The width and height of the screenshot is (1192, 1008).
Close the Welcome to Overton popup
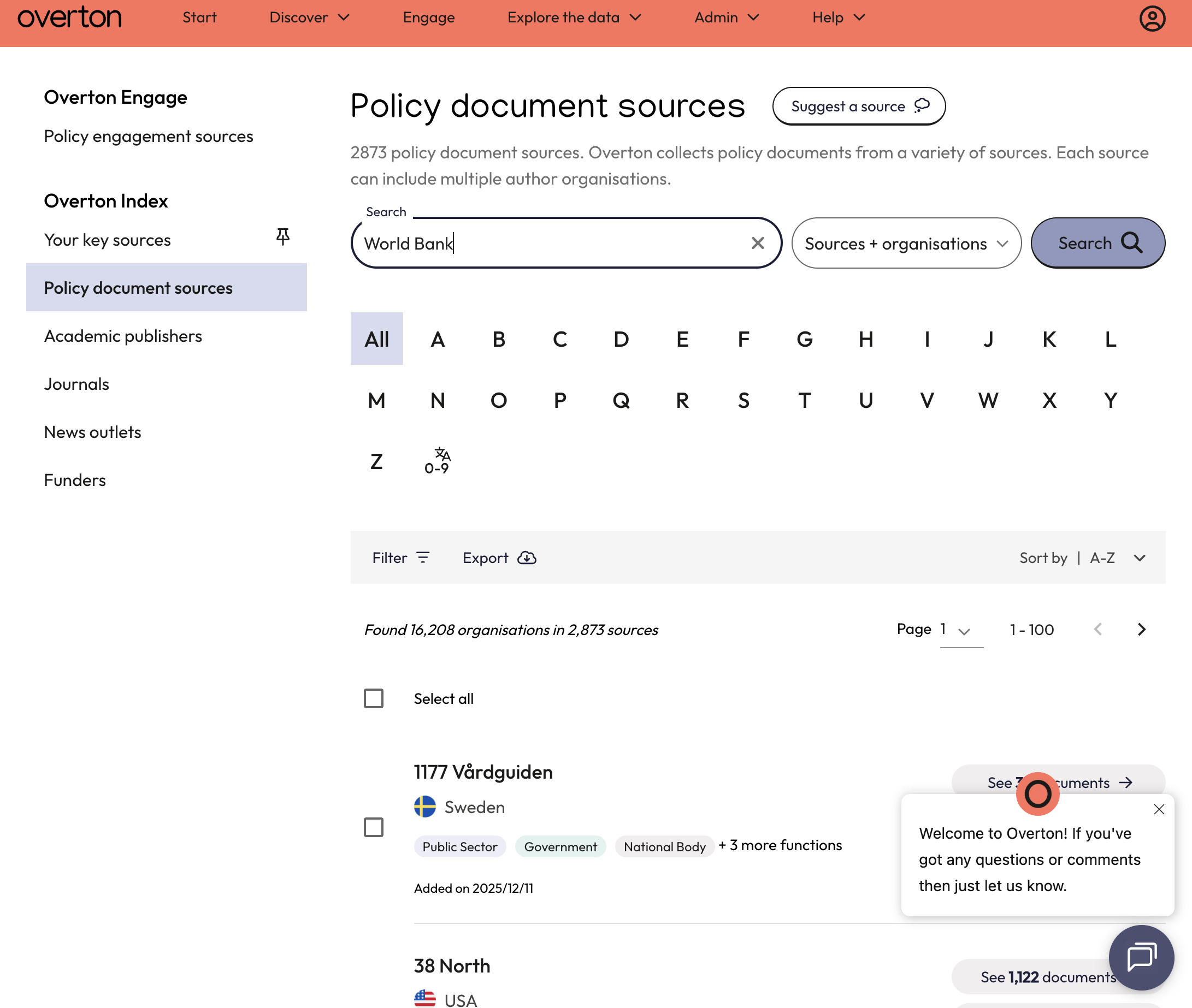coord(1159,809)
